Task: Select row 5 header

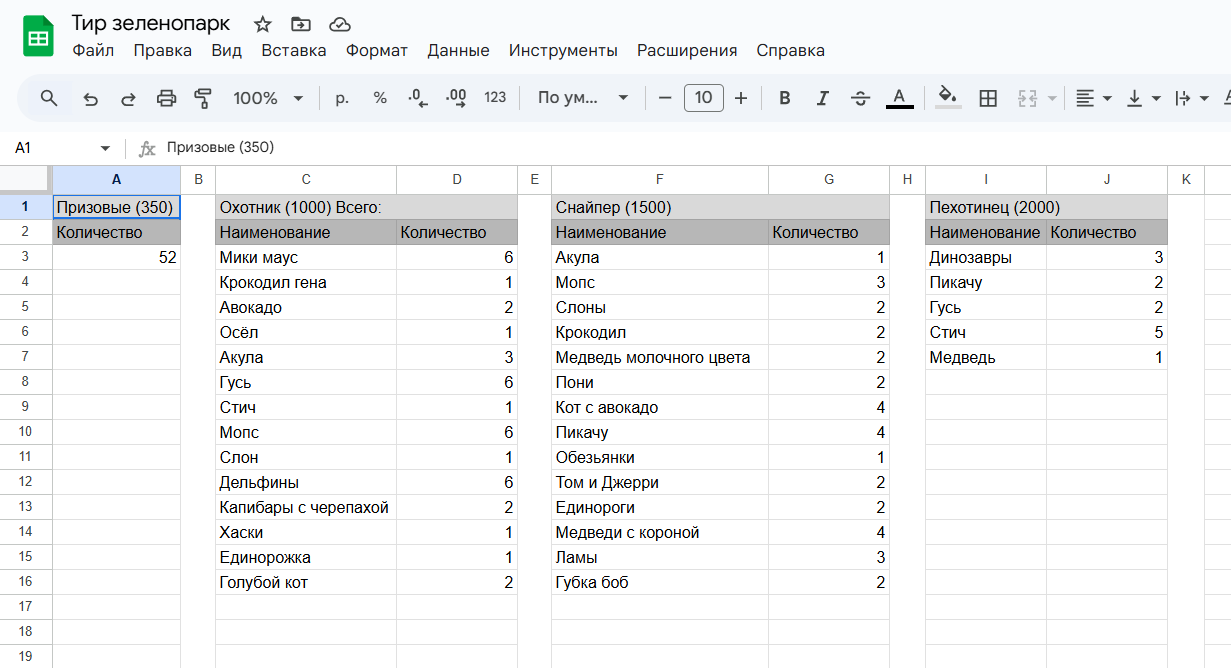Action: [26, 307]
